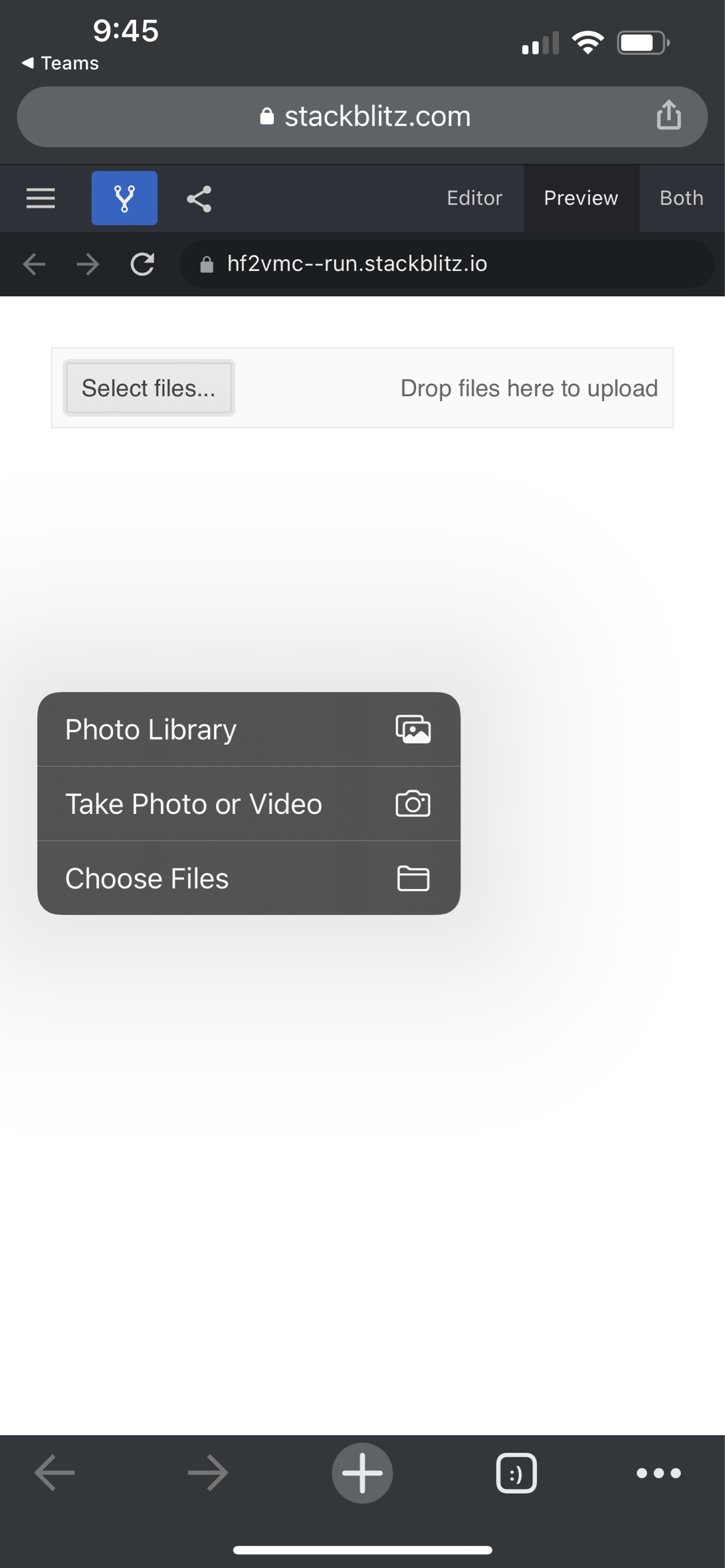725x1568 pixels.
Task: Tap the share icon next to the logo
Action: [x=199, y=197]
